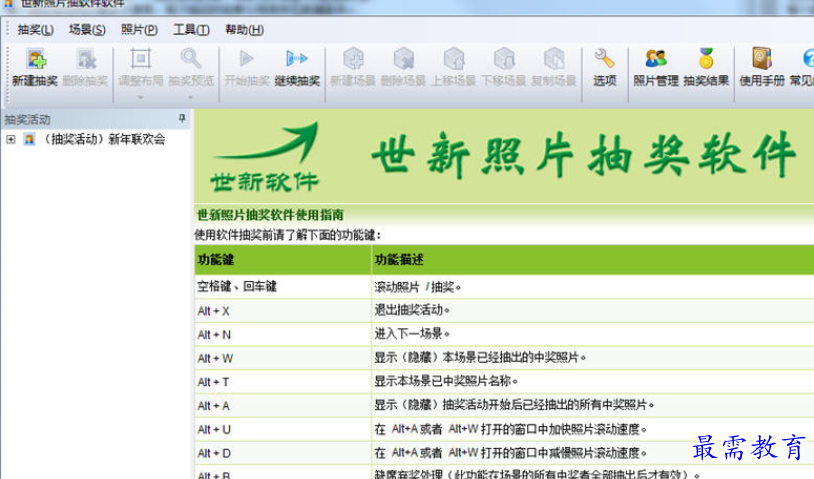Viewport: 814px width, 479px height.
Task: Click the pin icon in the 抽奖活动 panel header
Action: pyautogui.click(x=182, y=119)
